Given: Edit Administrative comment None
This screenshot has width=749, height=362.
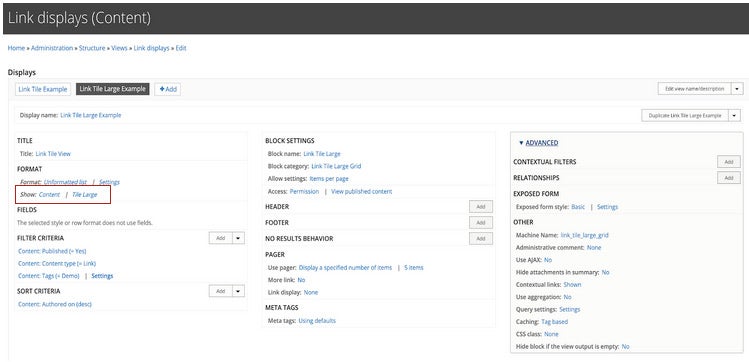Looking at the screenshot, I should coord(594,247).
